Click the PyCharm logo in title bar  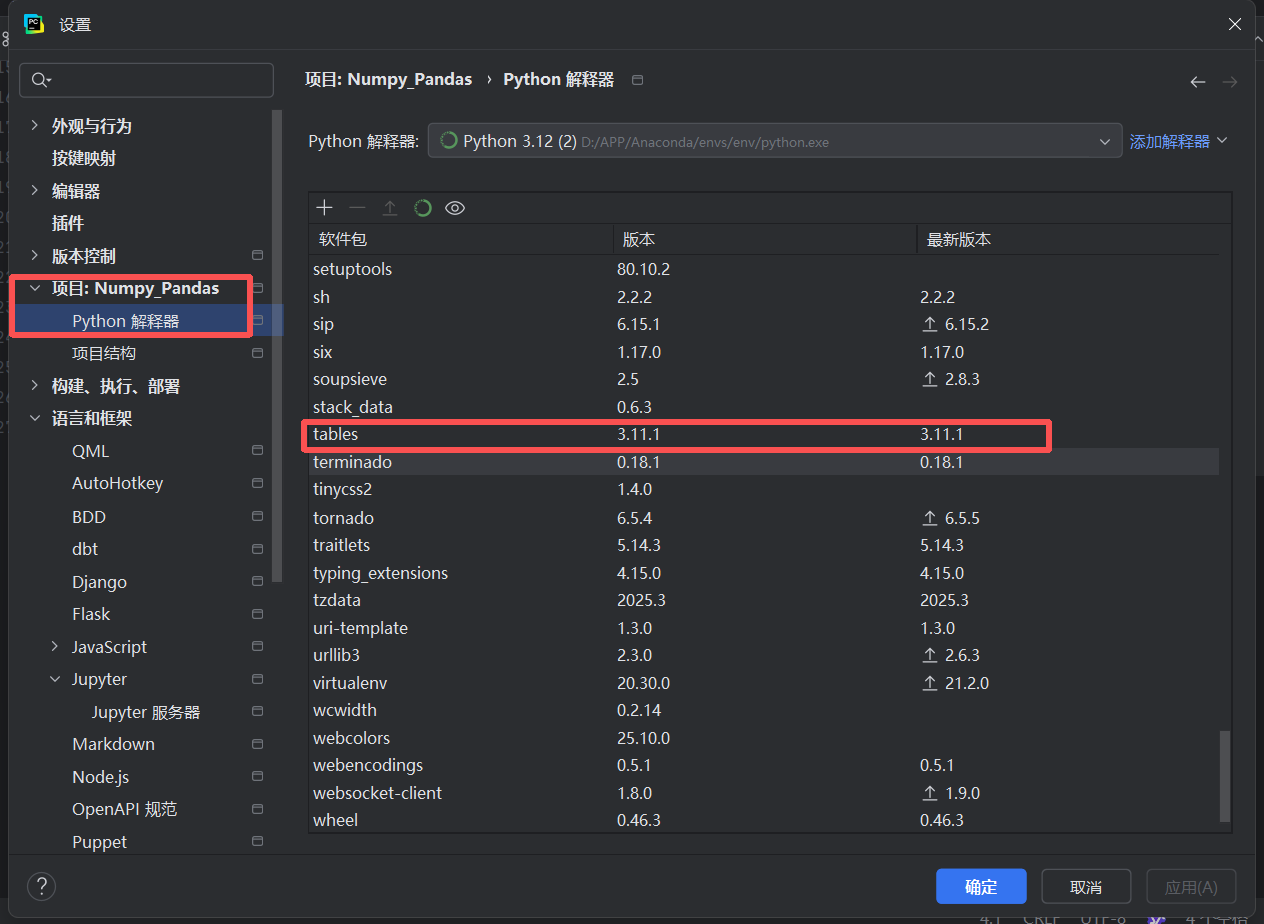pos(34,24)
